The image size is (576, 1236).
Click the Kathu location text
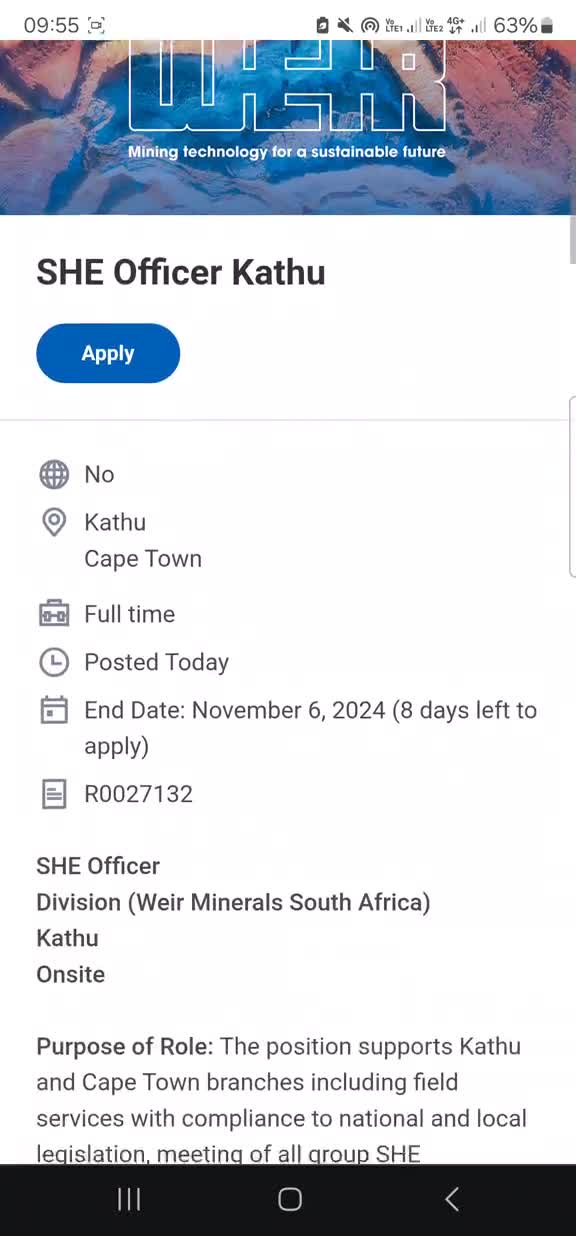(115, 522)
